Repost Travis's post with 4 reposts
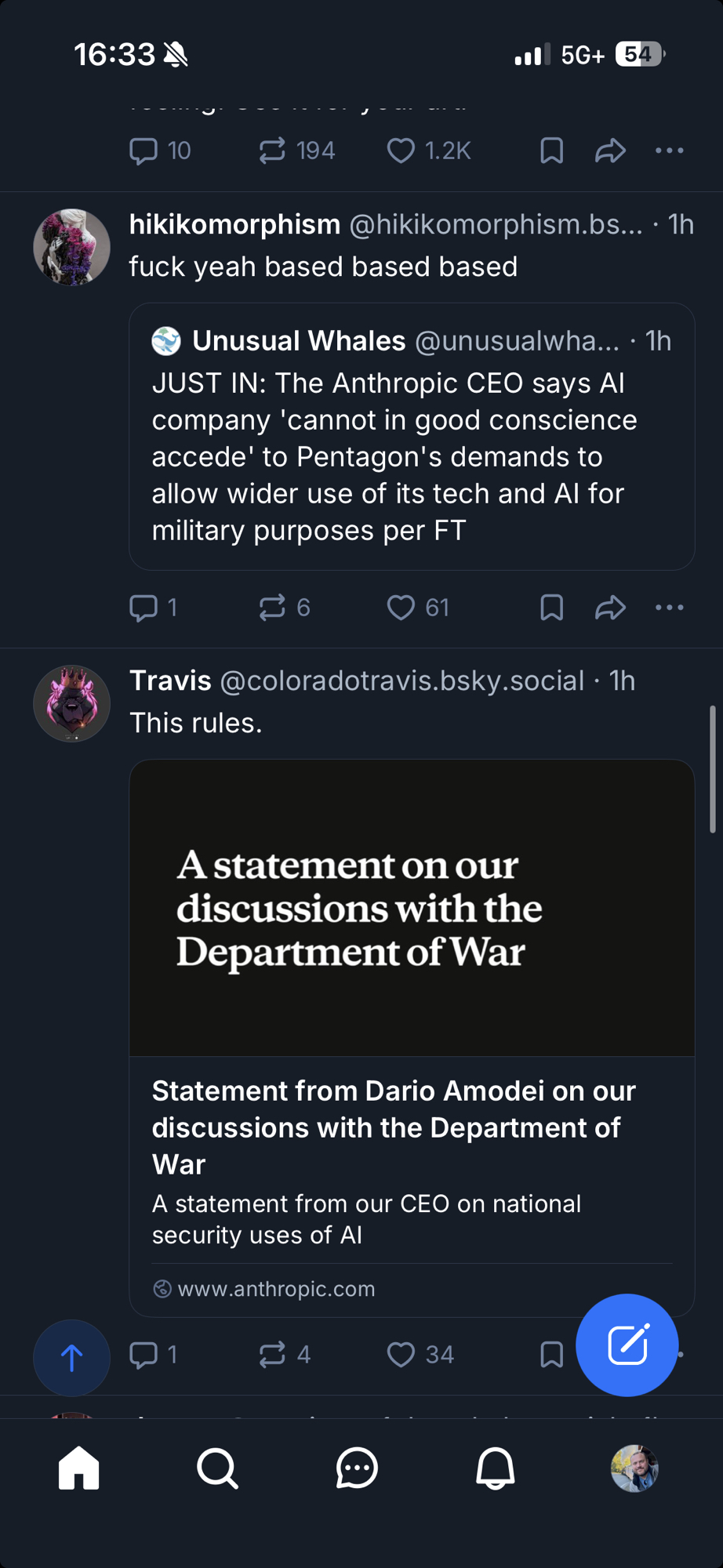Viewport: 723px width, 1568px height. pyautogui.click(x=272, y=1355)
